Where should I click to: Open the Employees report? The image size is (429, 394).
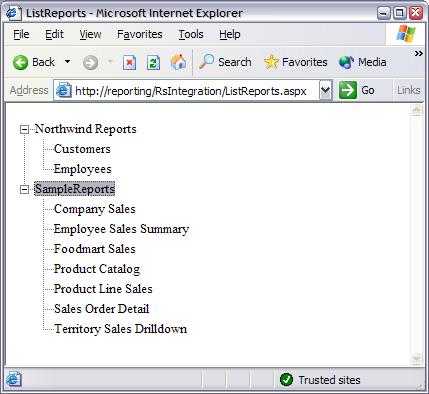click(83, 169)
